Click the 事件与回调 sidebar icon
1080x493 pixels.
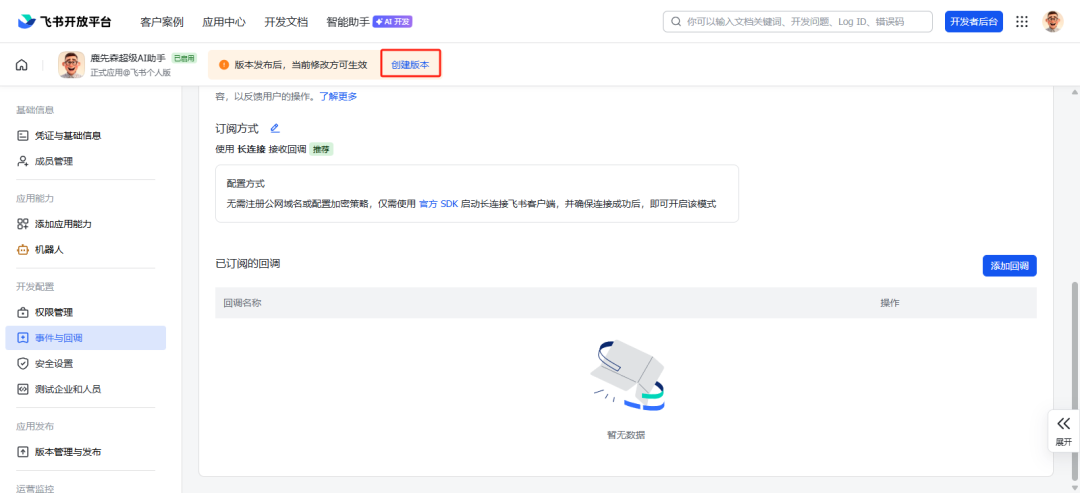[x=22, y=338]
